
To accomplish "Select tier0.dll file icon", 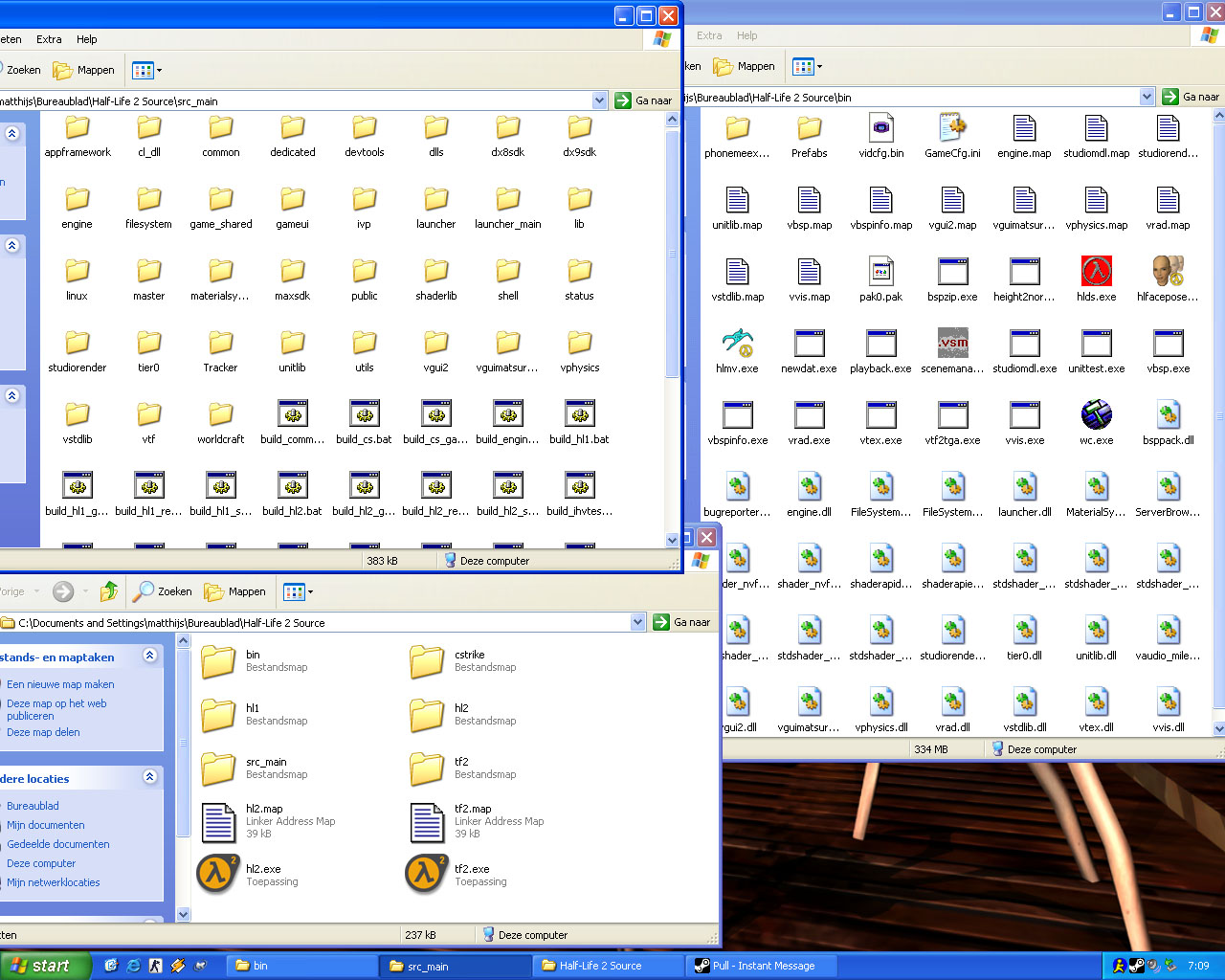I will coord(1024,631).
